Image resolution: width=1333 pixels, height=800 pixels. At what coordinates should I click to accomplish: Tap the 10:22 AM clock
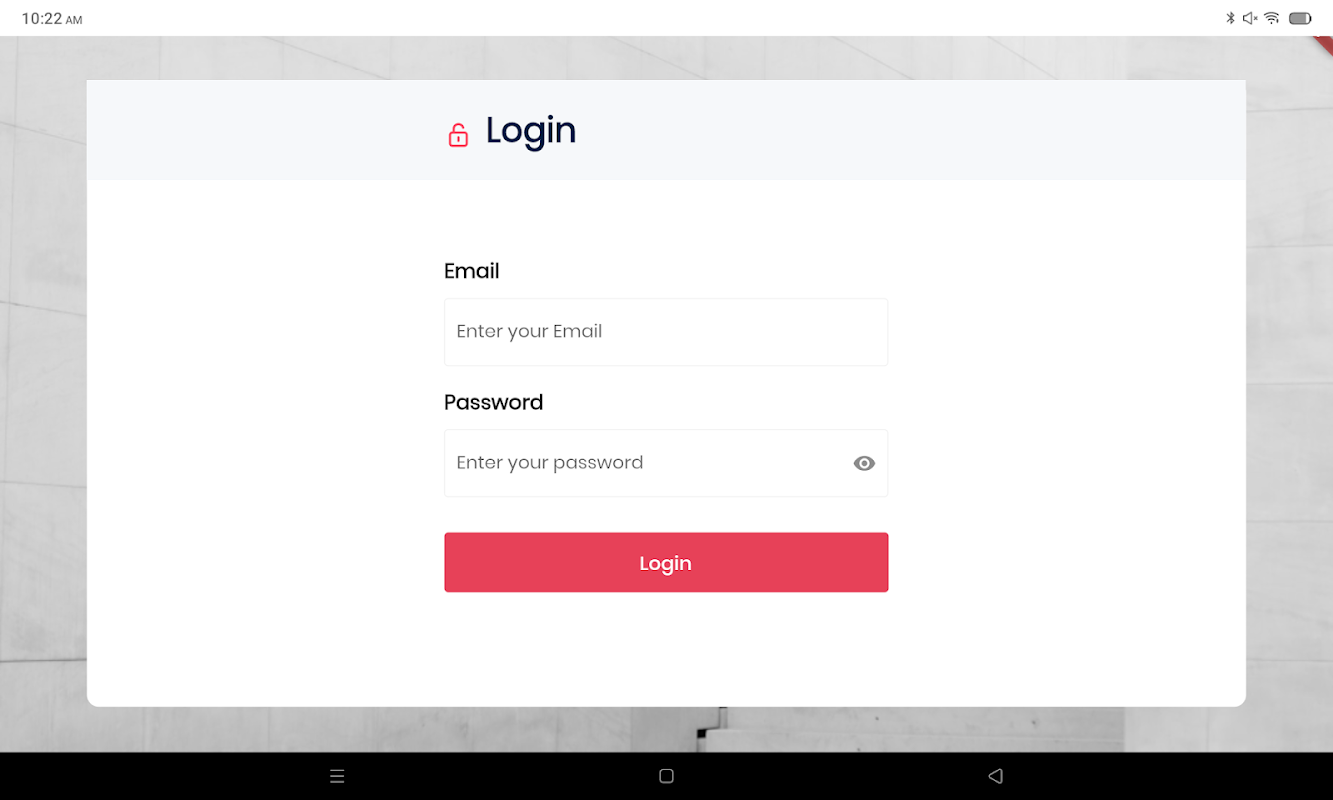[x=52, y=19]
